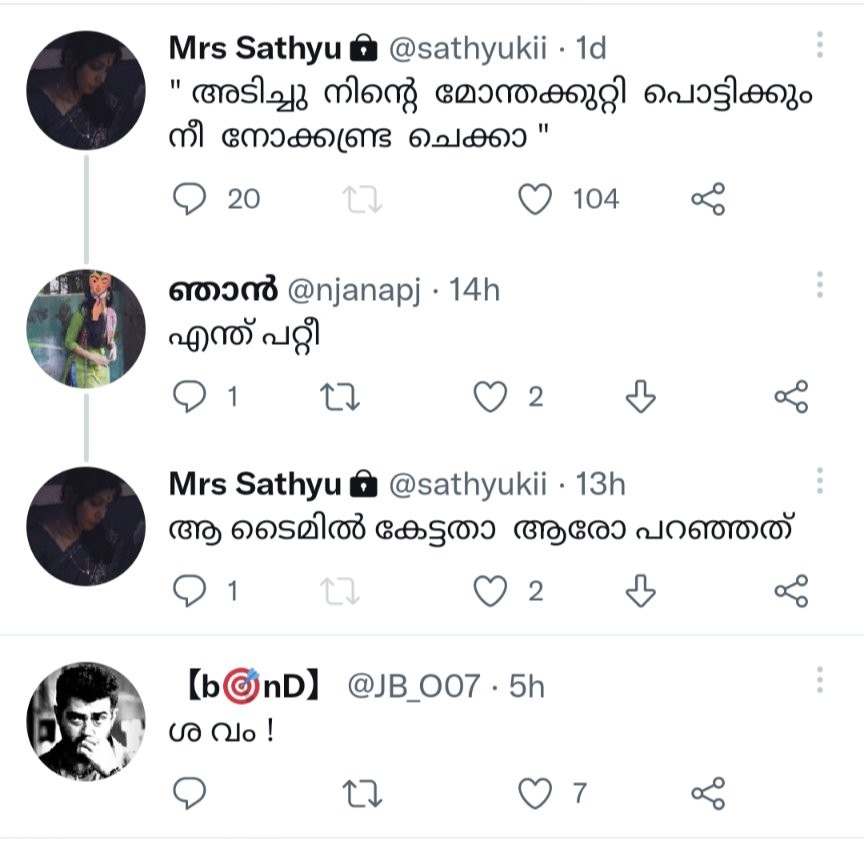The height and width of the screenshot is (841, 864).
Task: Share the first Mrs Sathyu tweet
Action: pos(707,200)
